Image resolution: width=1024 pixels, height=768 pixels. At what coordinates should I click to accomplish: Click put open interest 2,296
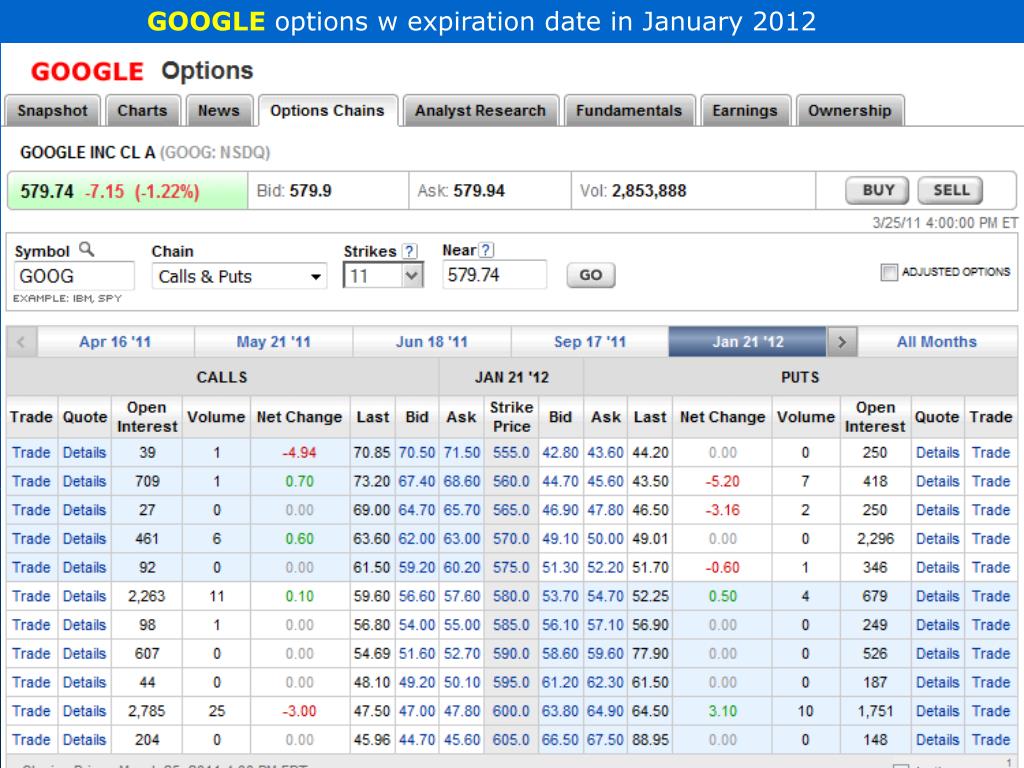click(874, 539)
